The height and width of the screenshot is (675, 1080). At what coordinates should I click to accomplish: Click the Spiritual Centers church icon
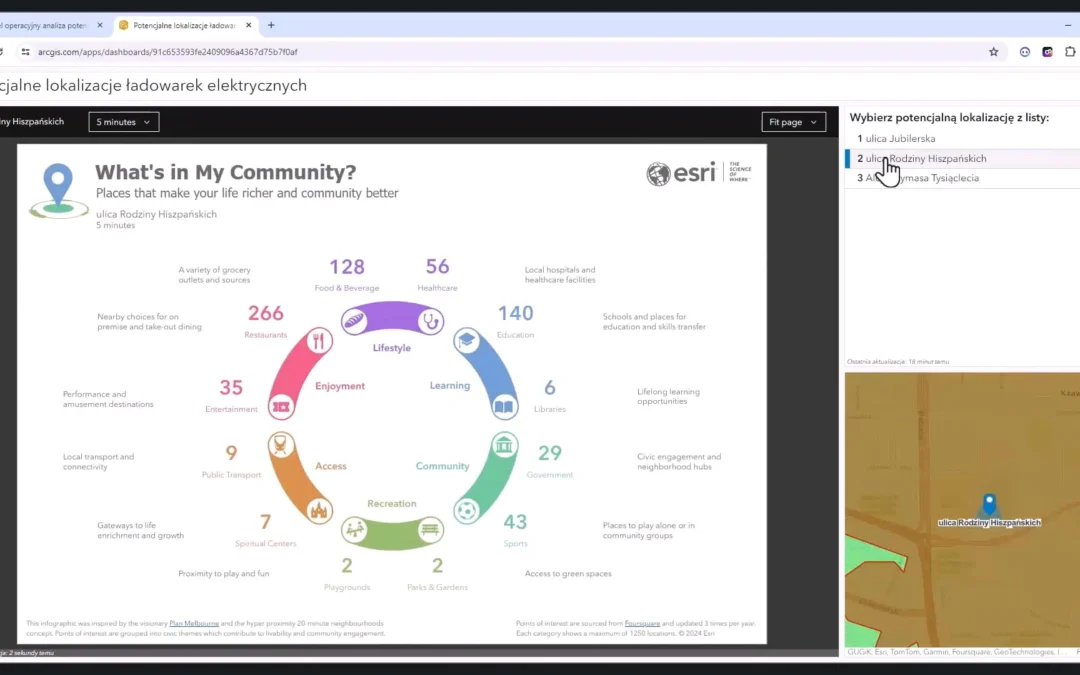tap(318, 511)
